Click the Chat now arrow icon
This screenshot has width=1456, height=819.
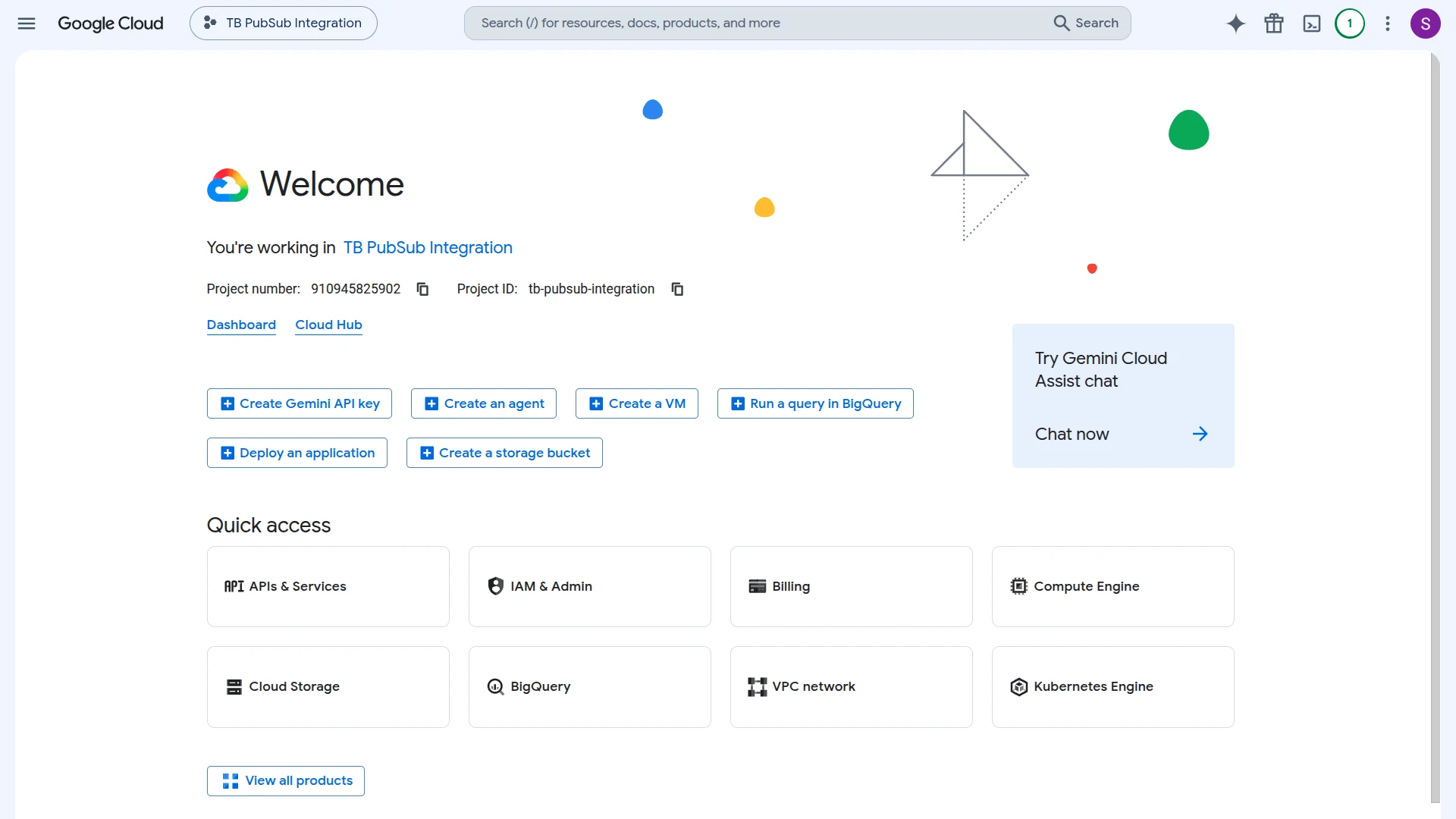click(x=1200, y=435)
